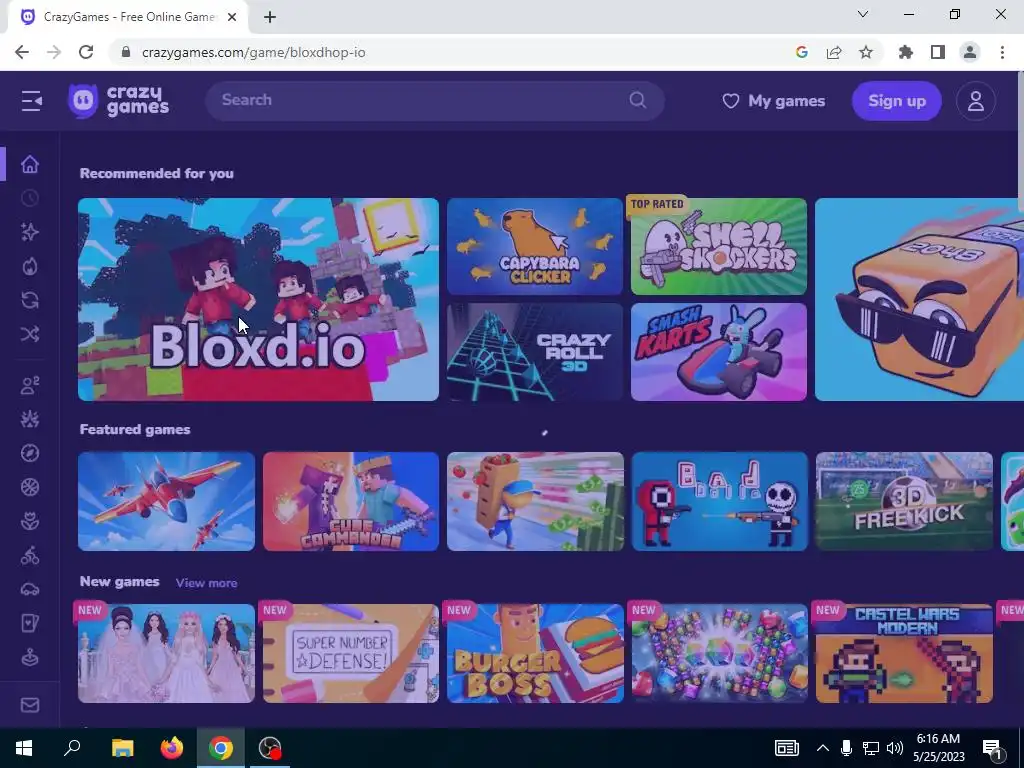Image resolution: width=1024 pixels, height=768 pixels.
Task: Open the user profile icon
Action: pos(976,101)
